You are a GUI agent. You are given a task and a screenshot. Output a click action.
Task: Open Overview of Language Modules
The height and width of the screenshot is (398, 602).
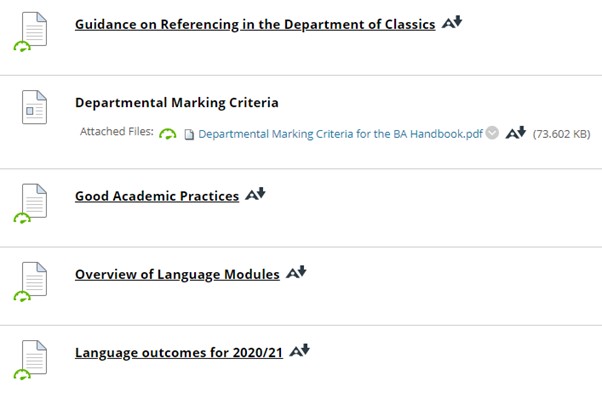tap(177, 274)
